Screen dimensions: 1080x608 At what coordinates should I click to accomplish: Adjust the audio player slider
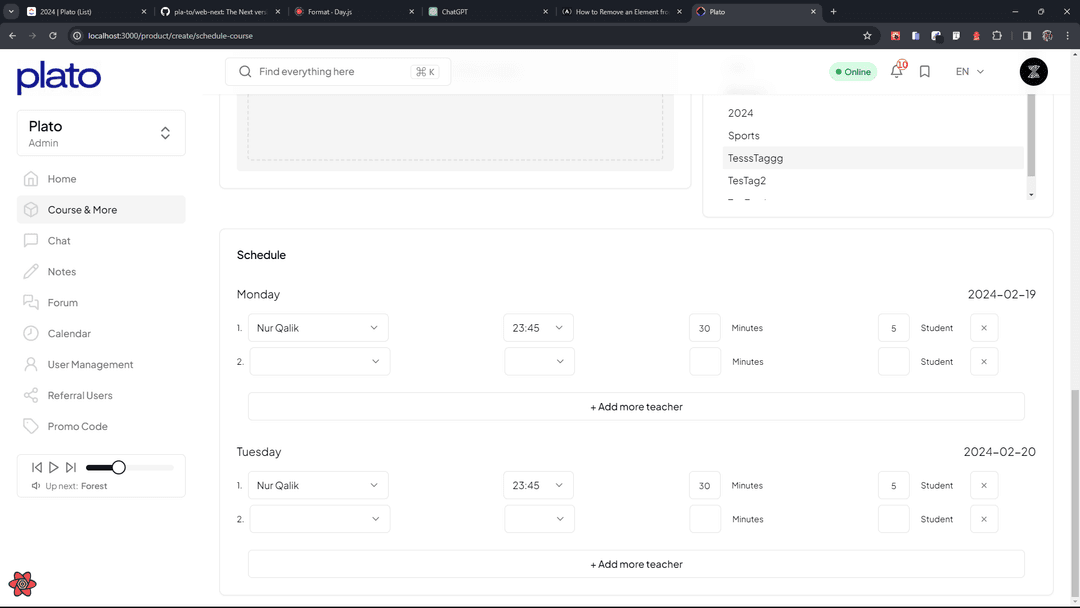coord(118,467)
